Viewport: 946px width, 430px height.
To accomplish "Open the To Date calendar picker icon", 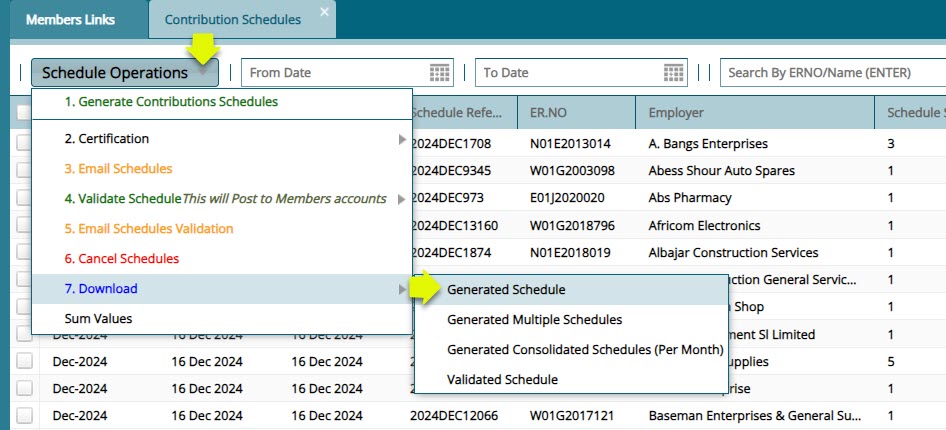I will (x=675, y=73).
